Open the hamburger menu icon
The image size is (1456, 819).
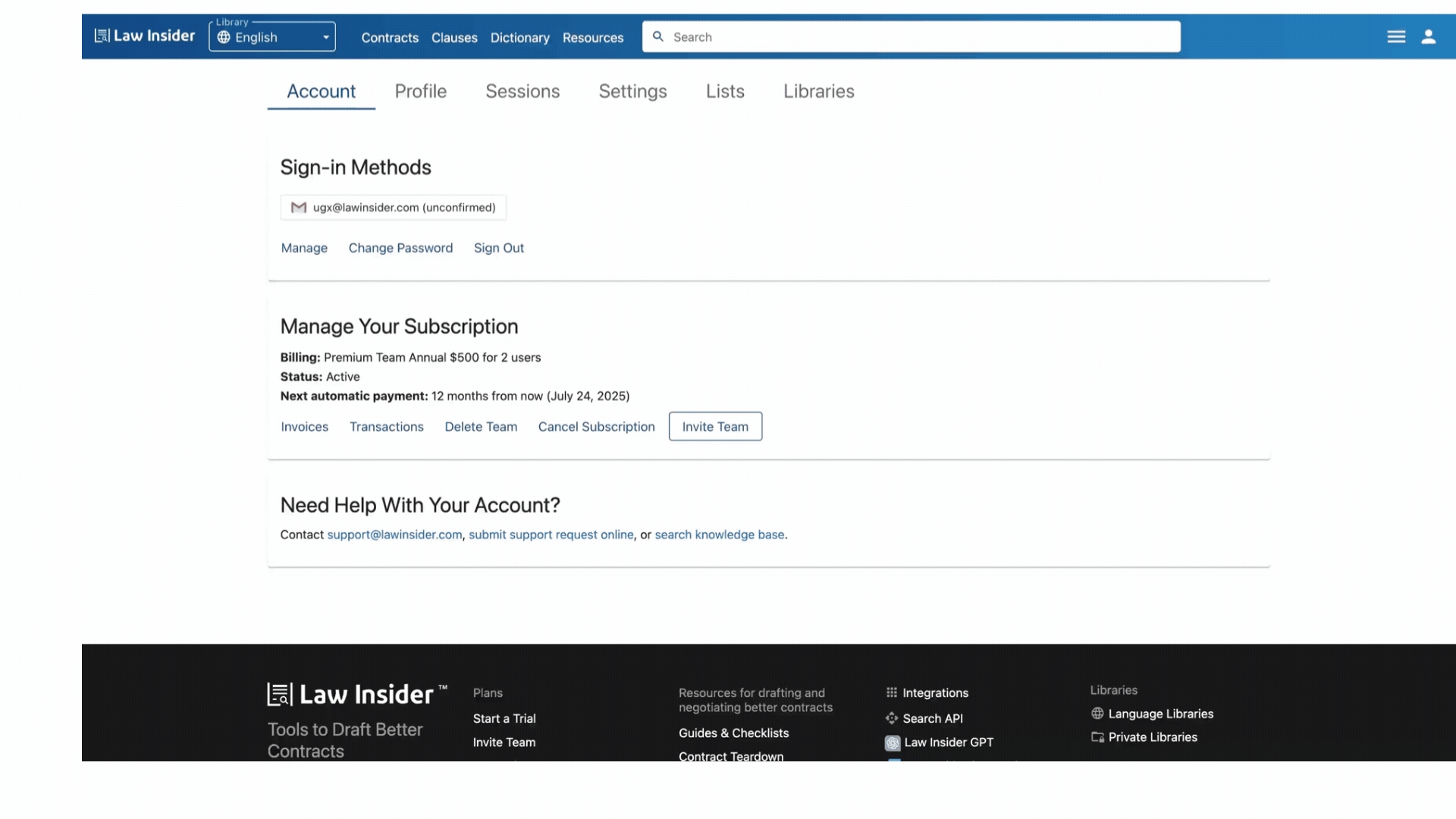tap(1396, 36)
